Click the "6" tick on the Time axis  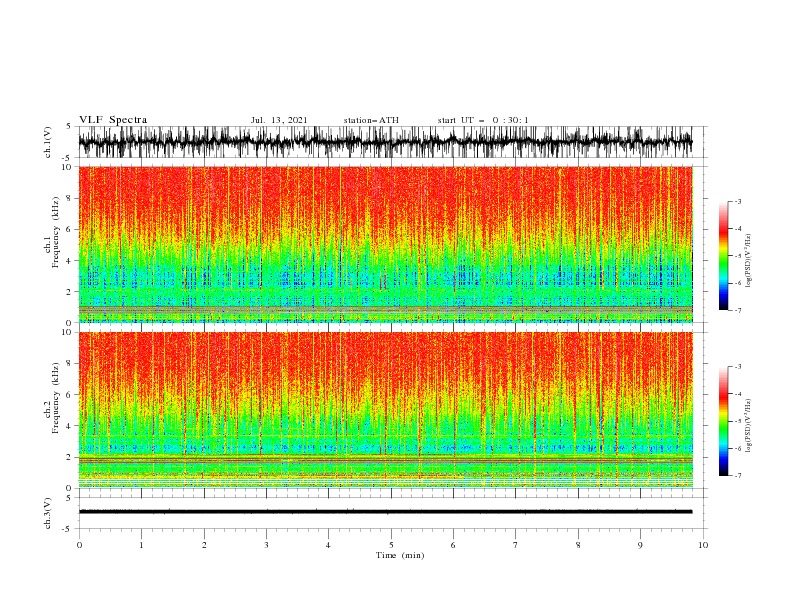(x=453, y=545)
